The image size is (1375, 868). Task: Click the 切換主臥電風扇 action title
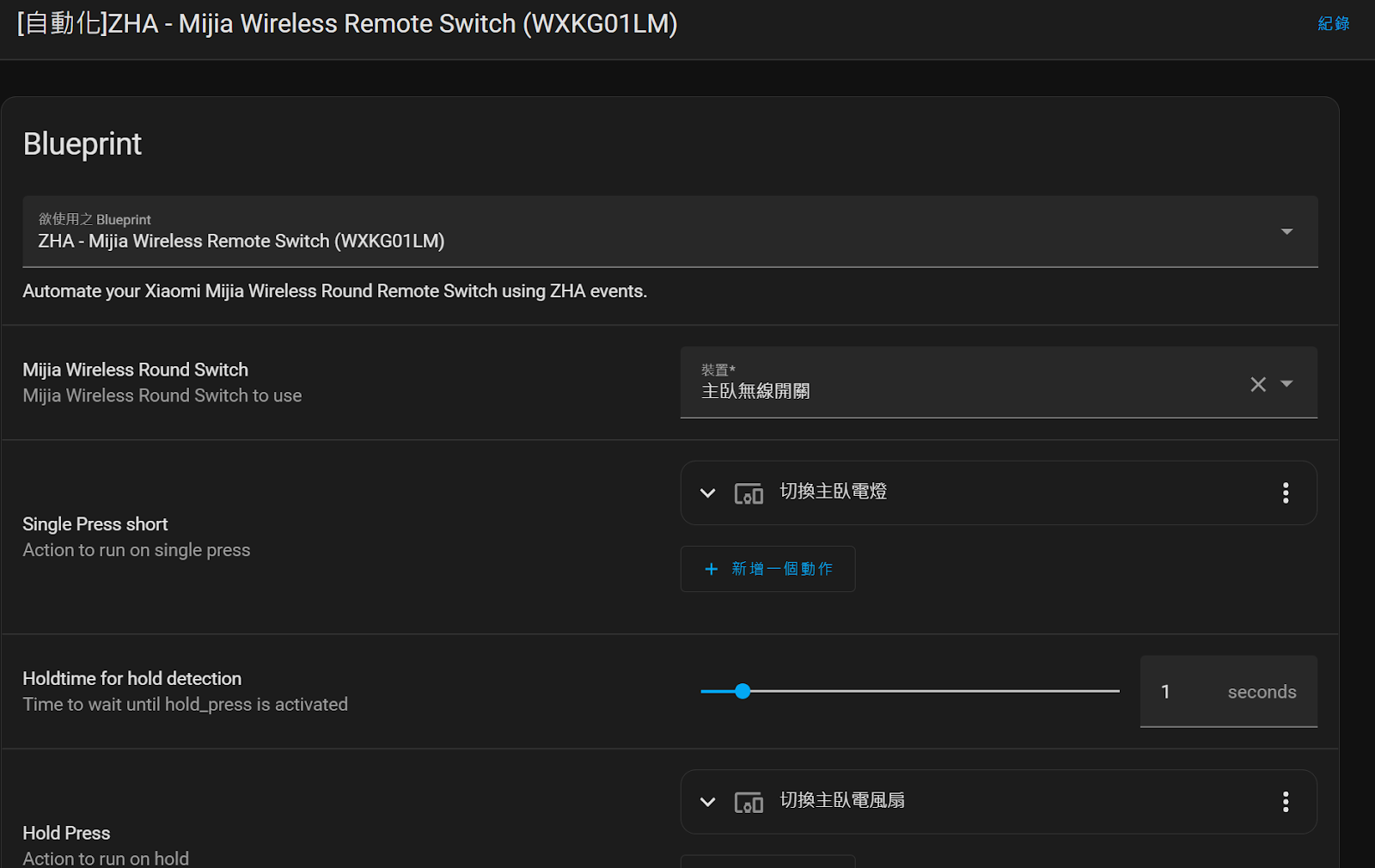point(842,800)
